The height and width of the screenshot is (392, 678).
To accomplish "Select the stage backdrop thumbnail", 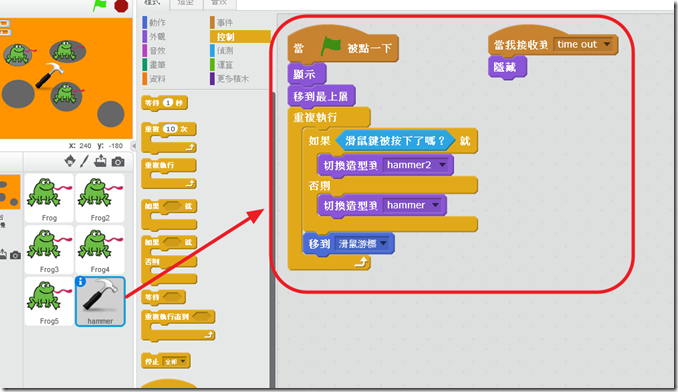I will [10, 192].
